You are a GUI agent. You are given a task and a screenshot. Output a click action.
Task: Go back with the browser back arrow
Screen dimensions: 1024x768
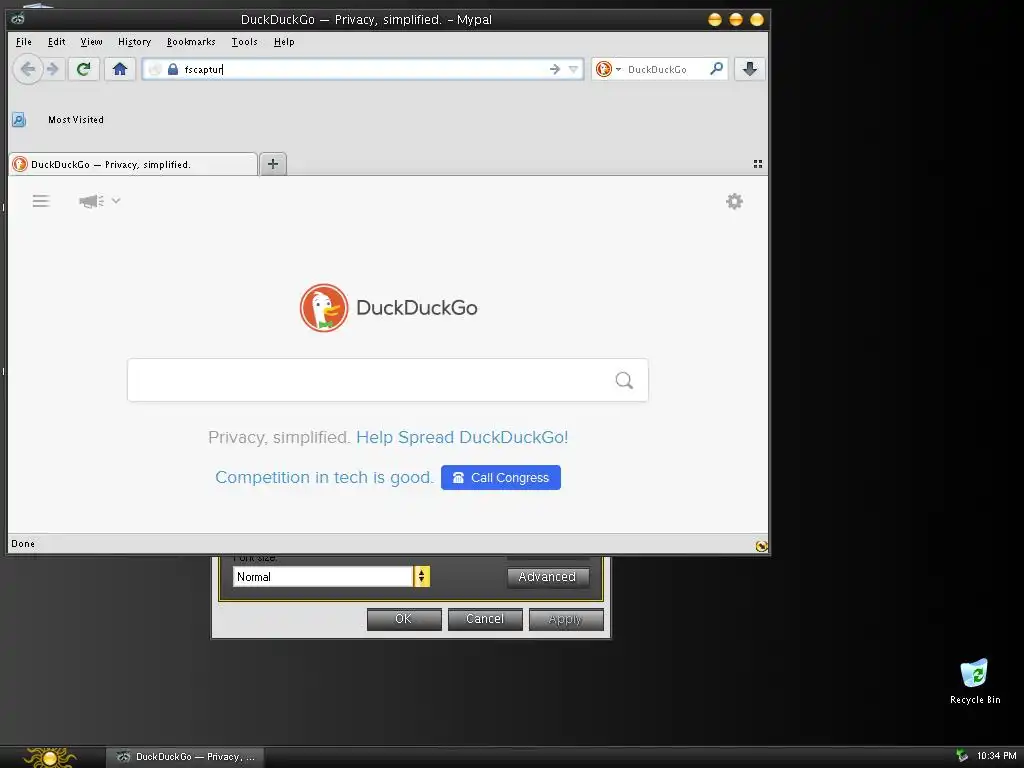coord(27,69)
